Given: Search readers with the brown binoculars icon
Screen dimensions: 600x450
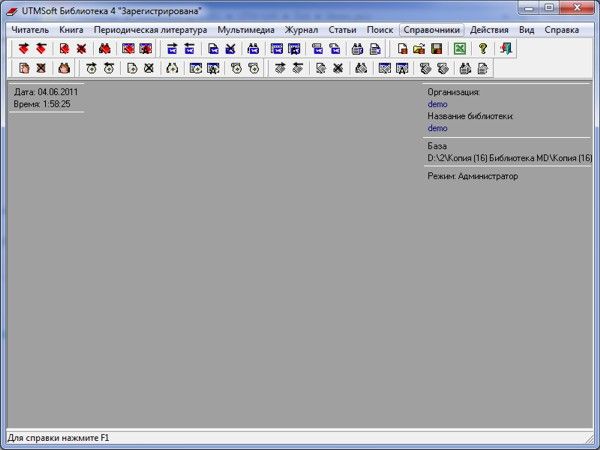Looking at the screenshot, I should (64, 68).
